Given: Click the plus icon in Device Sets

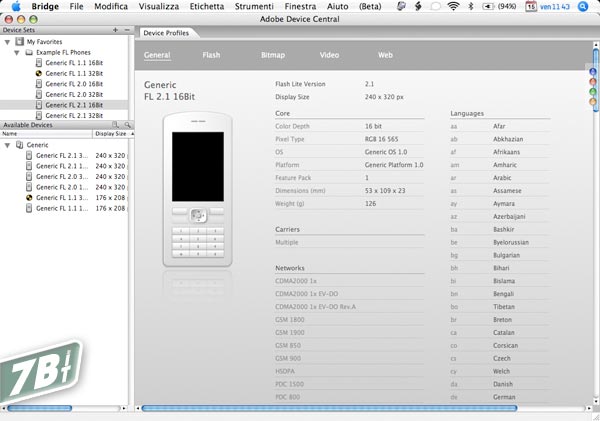Looking at the screenshot, I should (x=115, y=30).
